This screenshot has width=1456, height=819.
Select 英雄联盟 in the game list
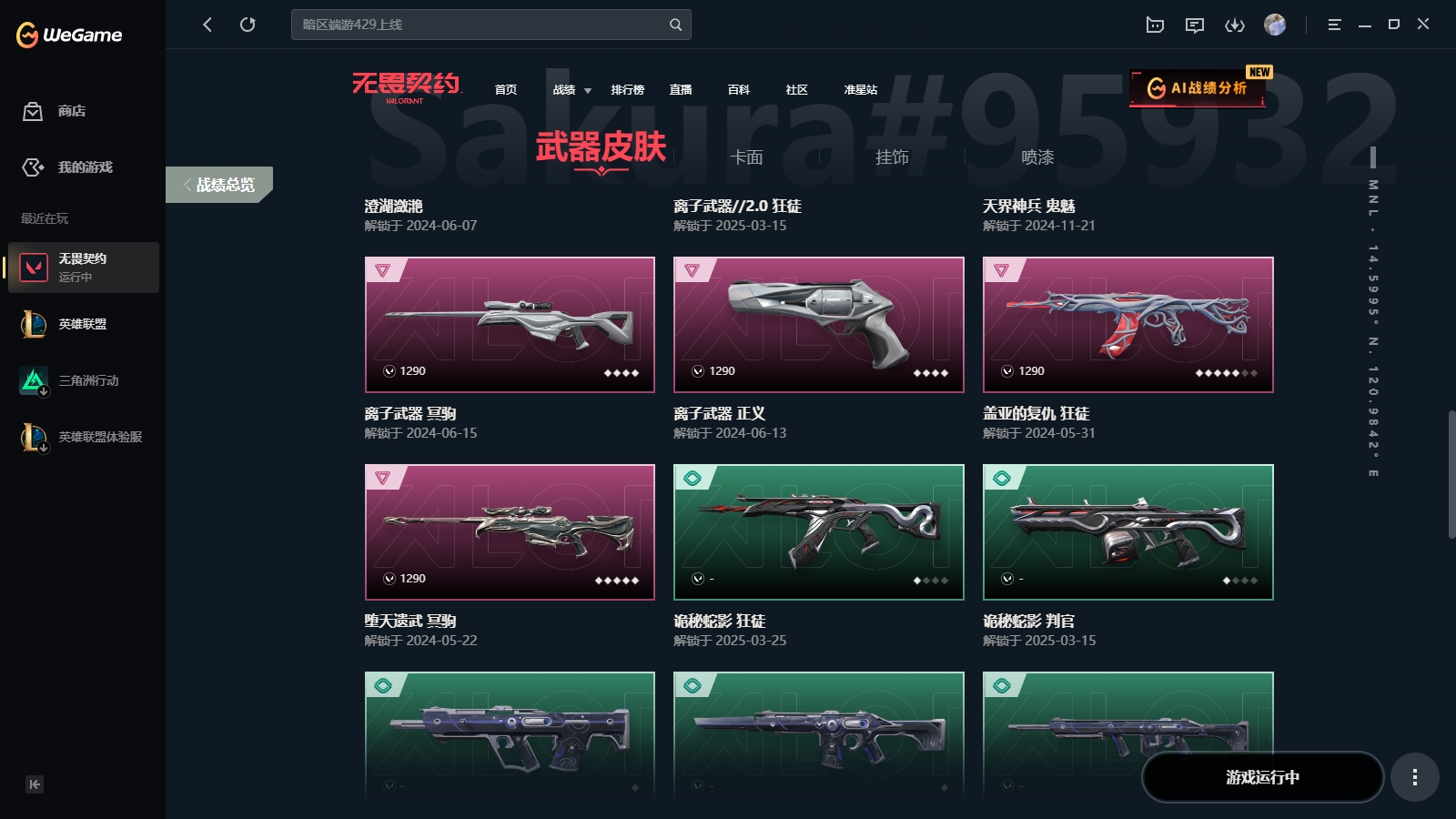pyautogui.click(x=83, y=324)
